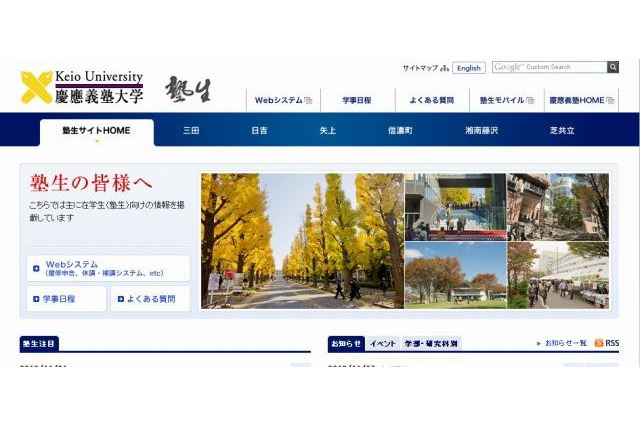The image size is (640, 426).
Task: Click the 塾生注目 section header
Action: click(39, 344)
